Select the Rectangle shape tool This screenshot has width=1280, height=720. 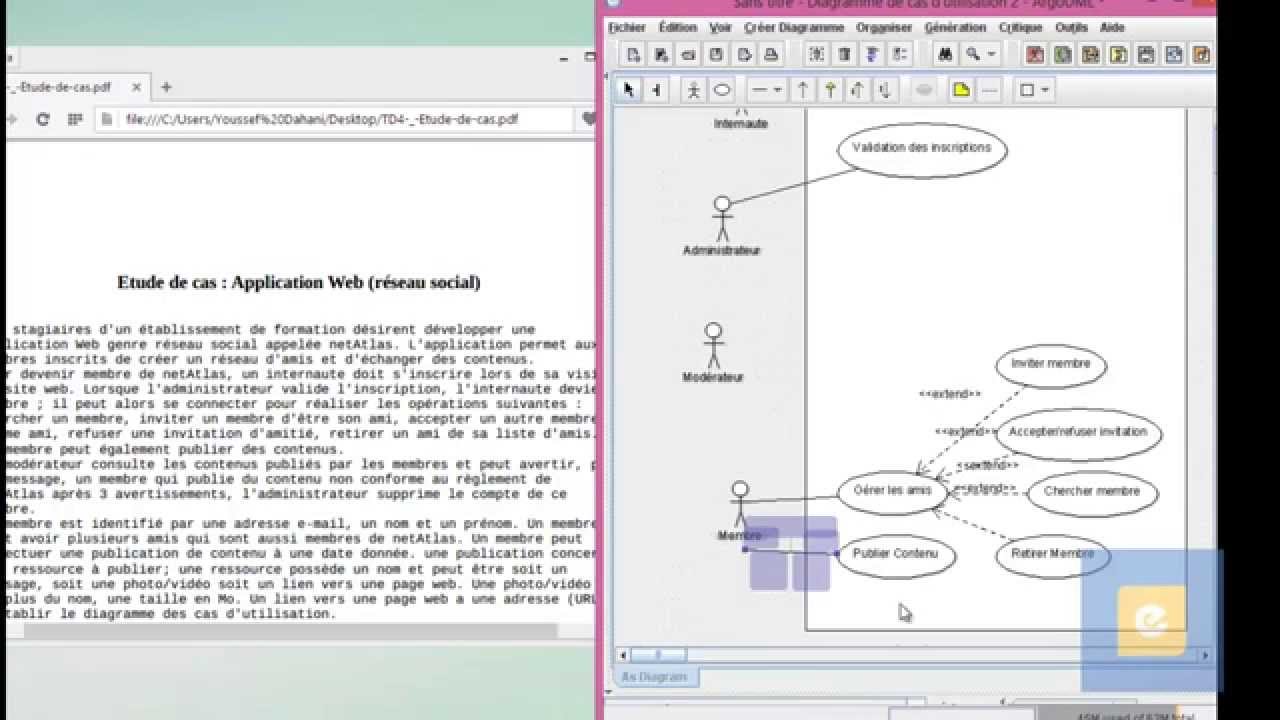click(1027, 90)
